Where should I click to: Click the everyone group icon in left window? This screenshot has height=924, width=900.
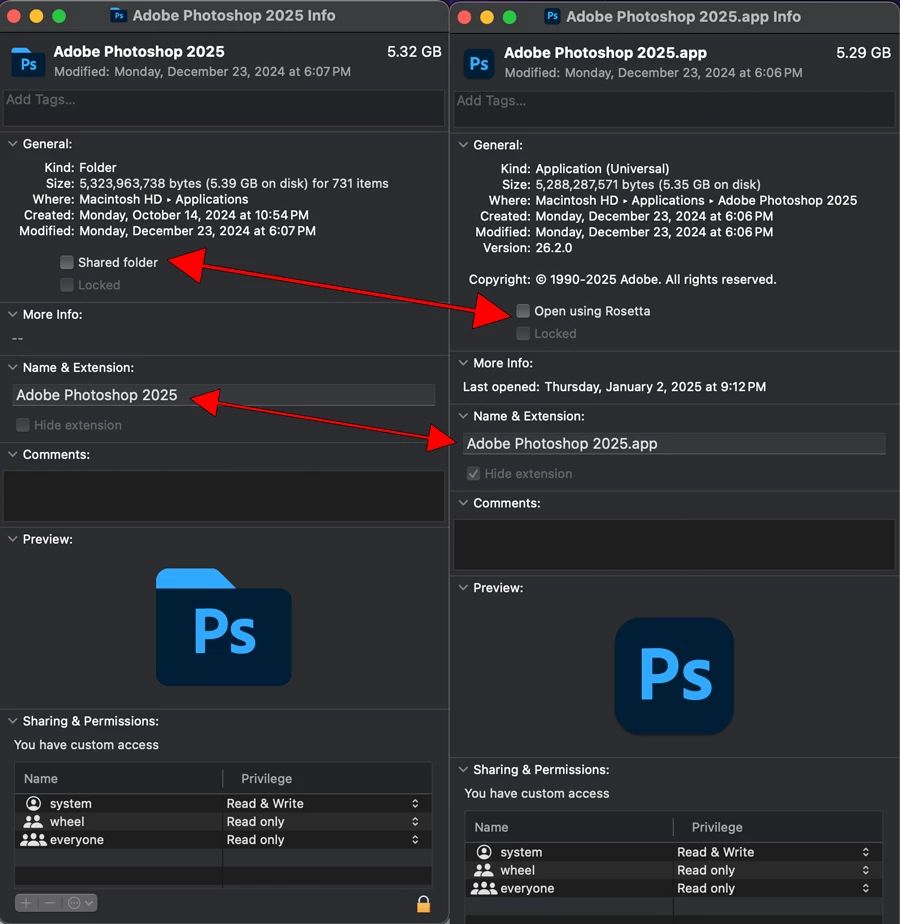coord(33,840)
